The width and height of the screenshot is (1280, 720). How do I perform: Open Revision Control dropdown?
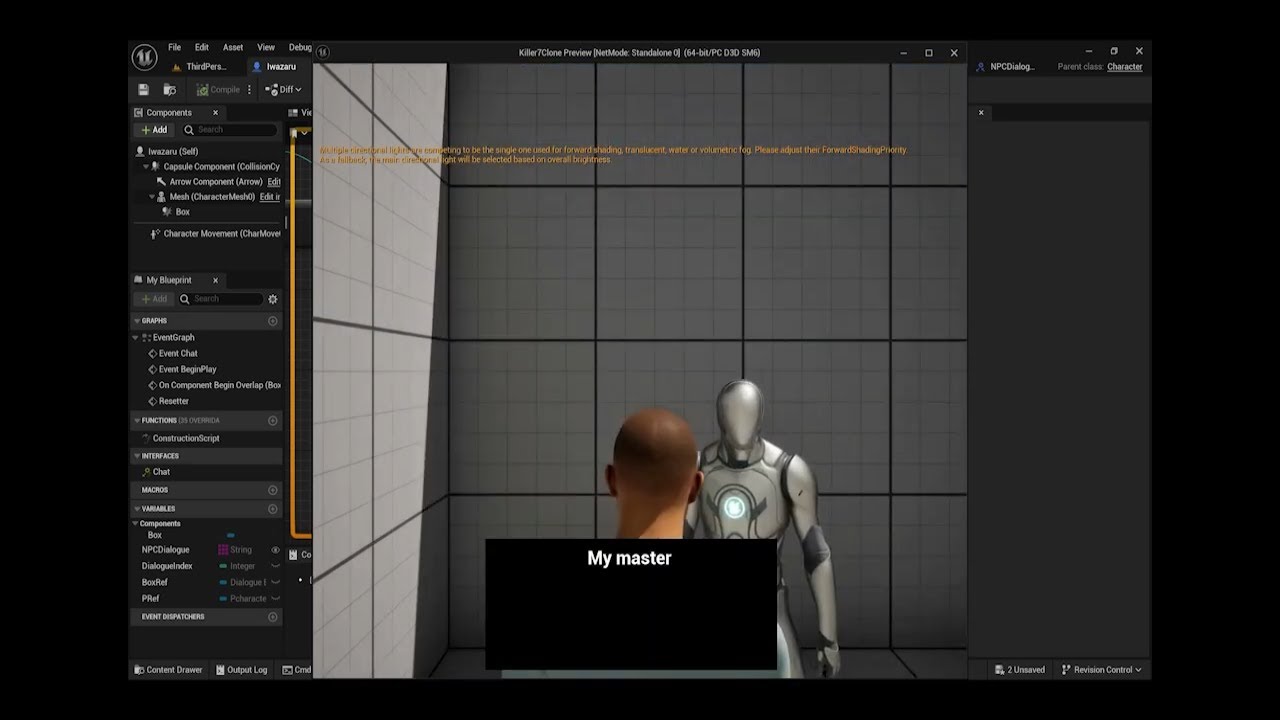[x=1101, y=670]
